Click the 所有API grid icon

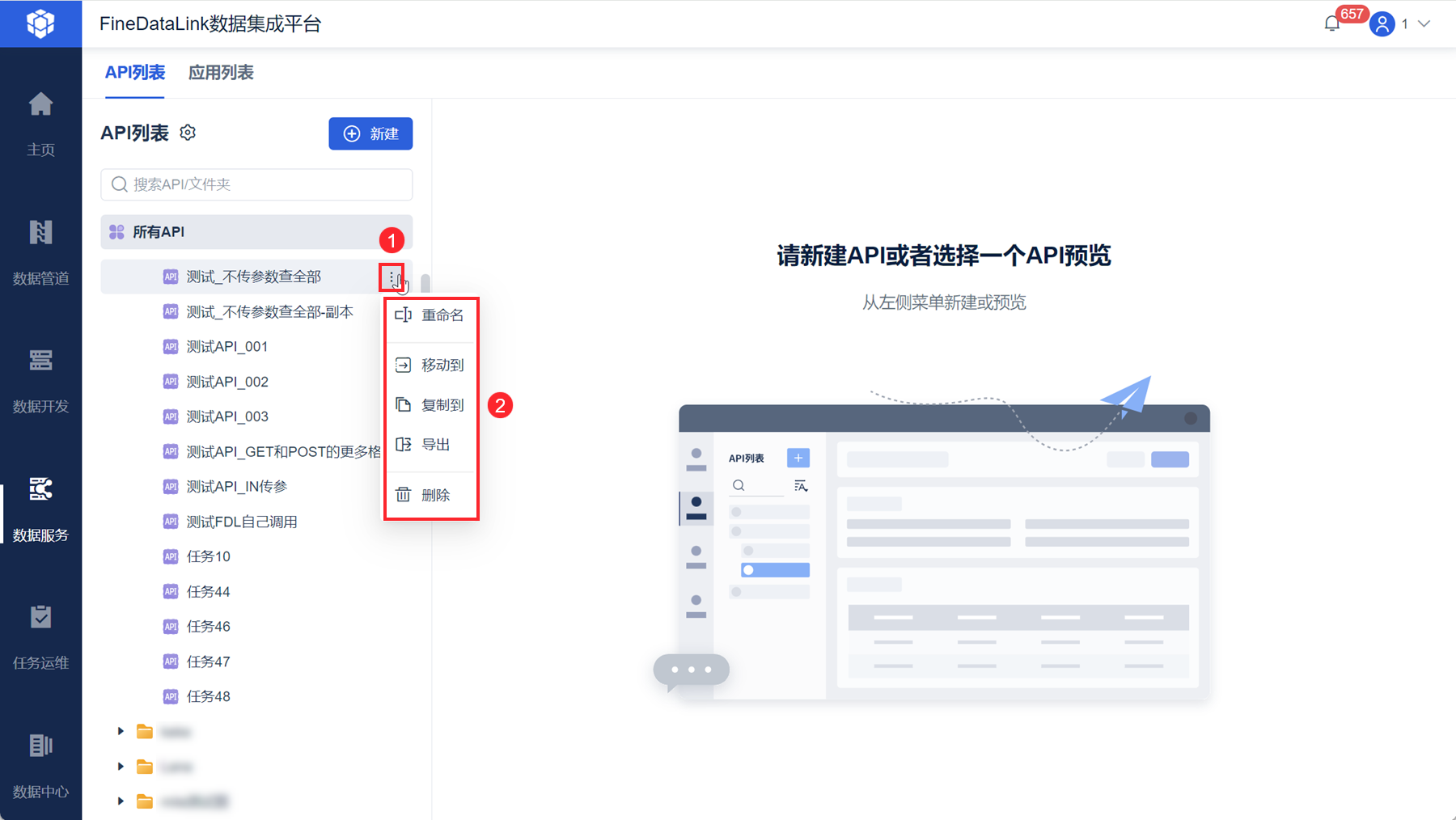[x=116, y=232]
